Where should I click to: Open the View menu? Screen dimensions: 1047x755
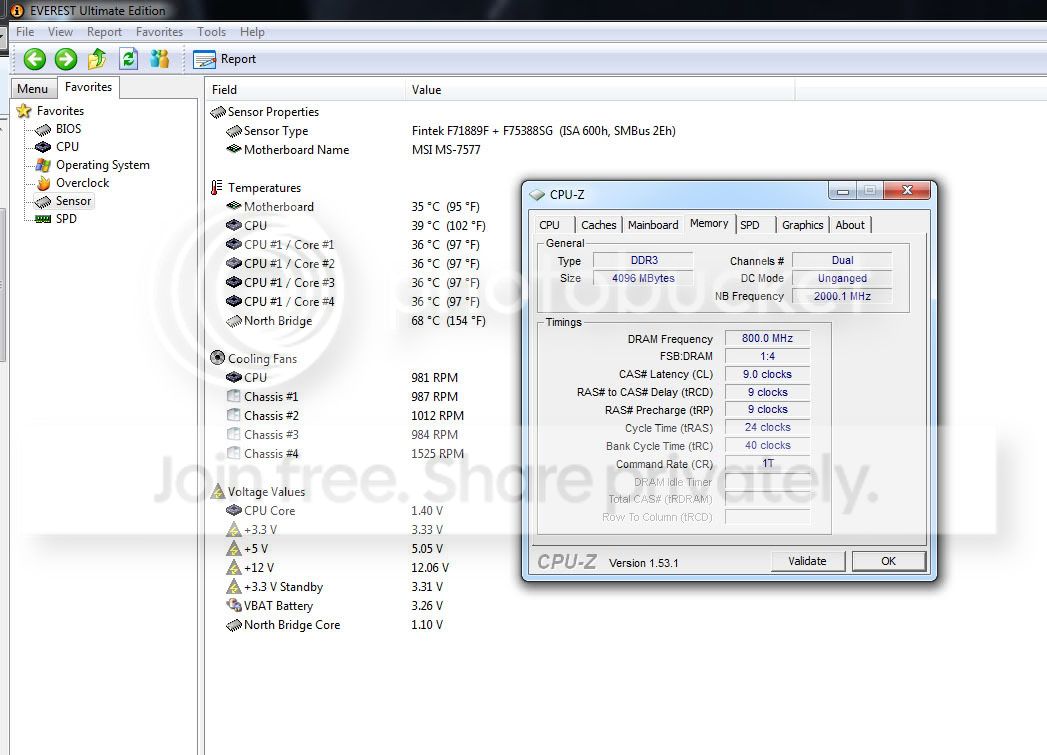click(60, 31)
